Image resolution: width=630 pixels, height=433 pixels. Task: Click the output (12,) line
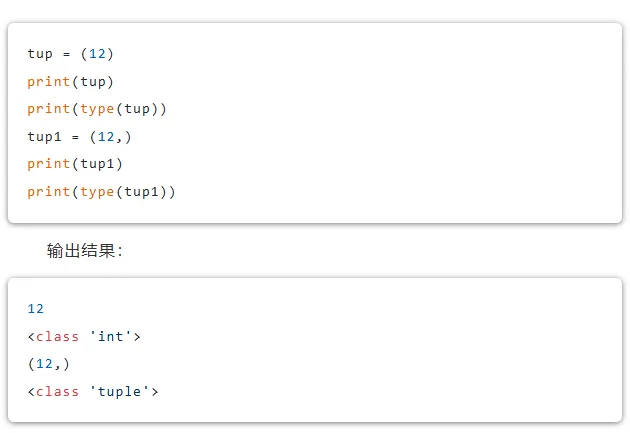pyautogui.click(x=48, y=364)
